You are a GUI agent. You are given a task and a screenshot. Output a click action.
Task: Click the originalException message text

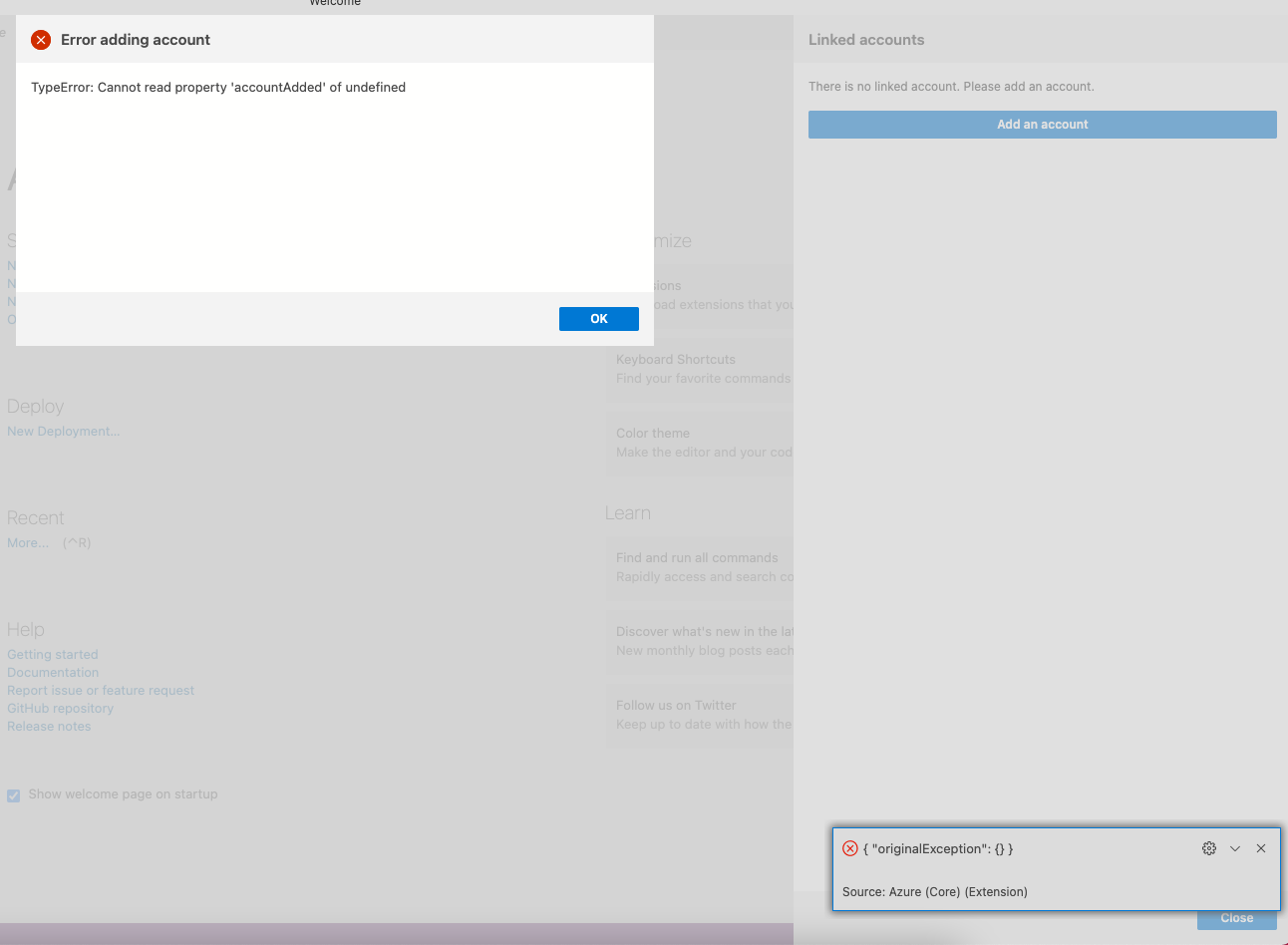(938, 849)
